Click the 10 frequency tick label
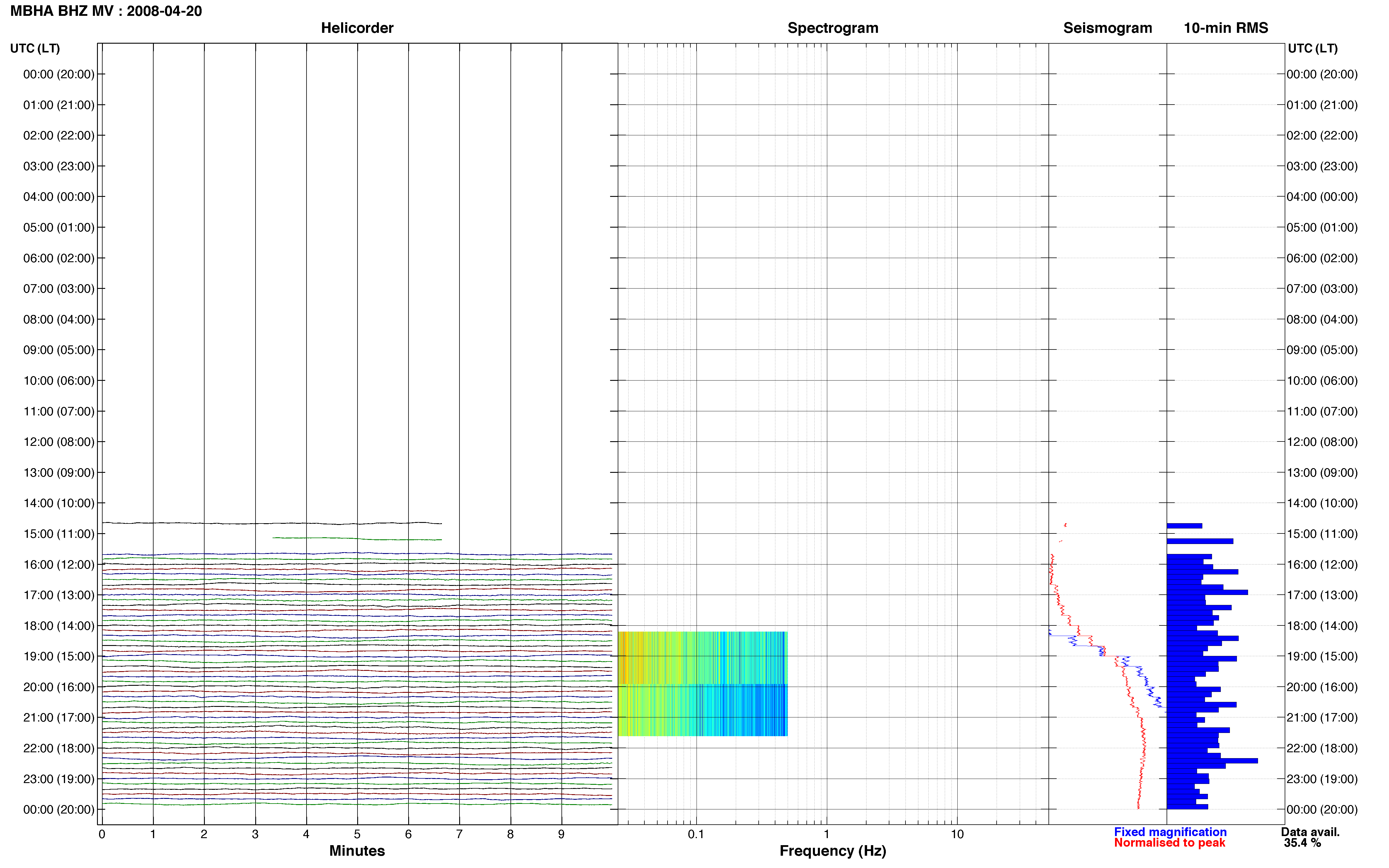 click(x=957, y=834)
